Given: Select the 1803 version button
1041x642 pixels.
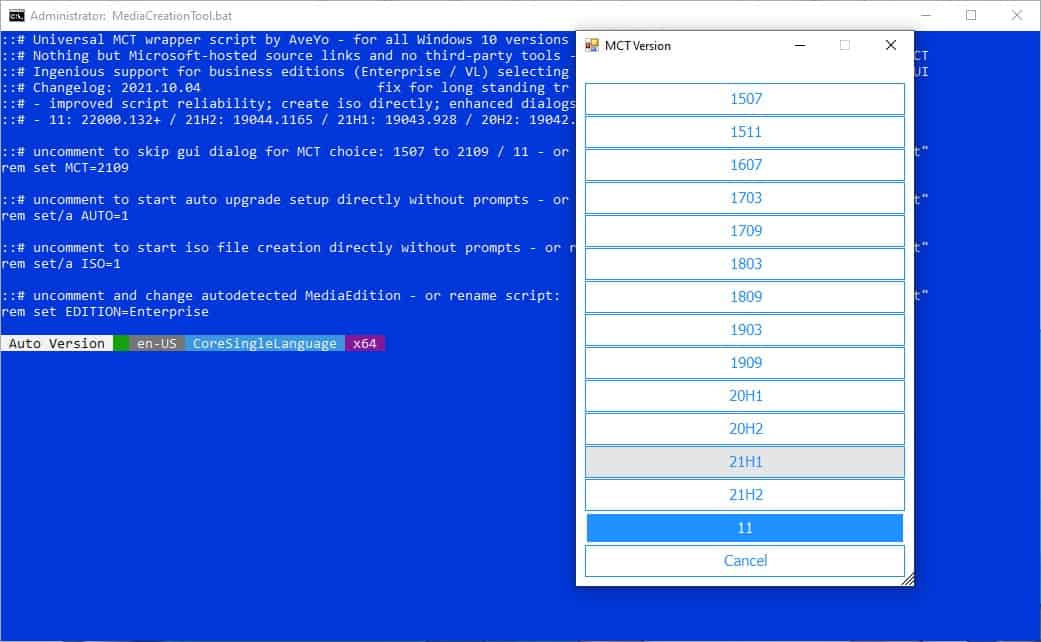Looking at the screenshot, I should coord(744,264).
